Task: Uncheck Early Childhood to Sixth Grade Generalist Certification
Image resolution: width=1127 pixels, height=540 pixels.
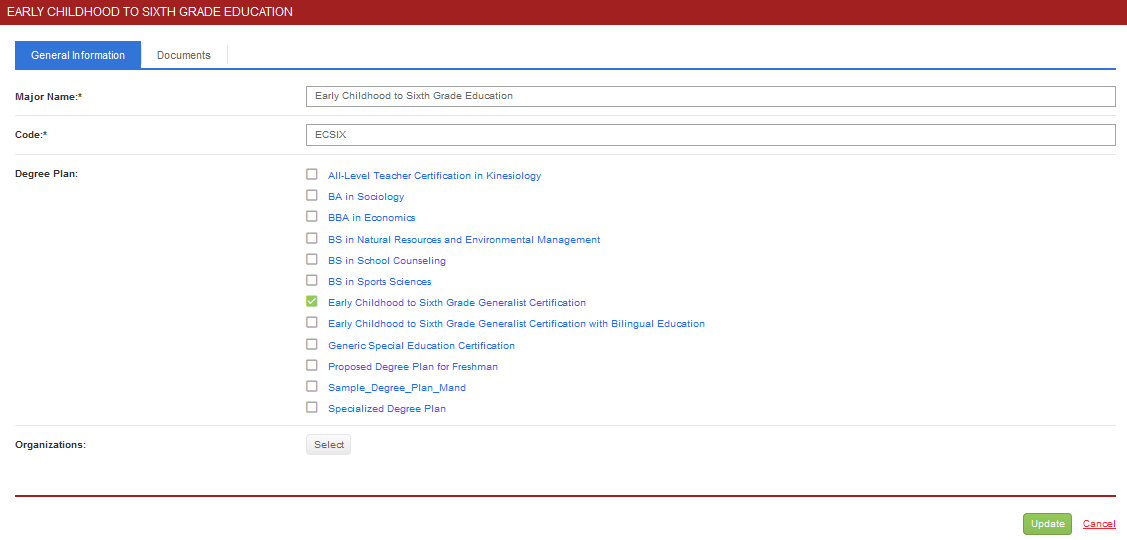Action: click(312, 301)
